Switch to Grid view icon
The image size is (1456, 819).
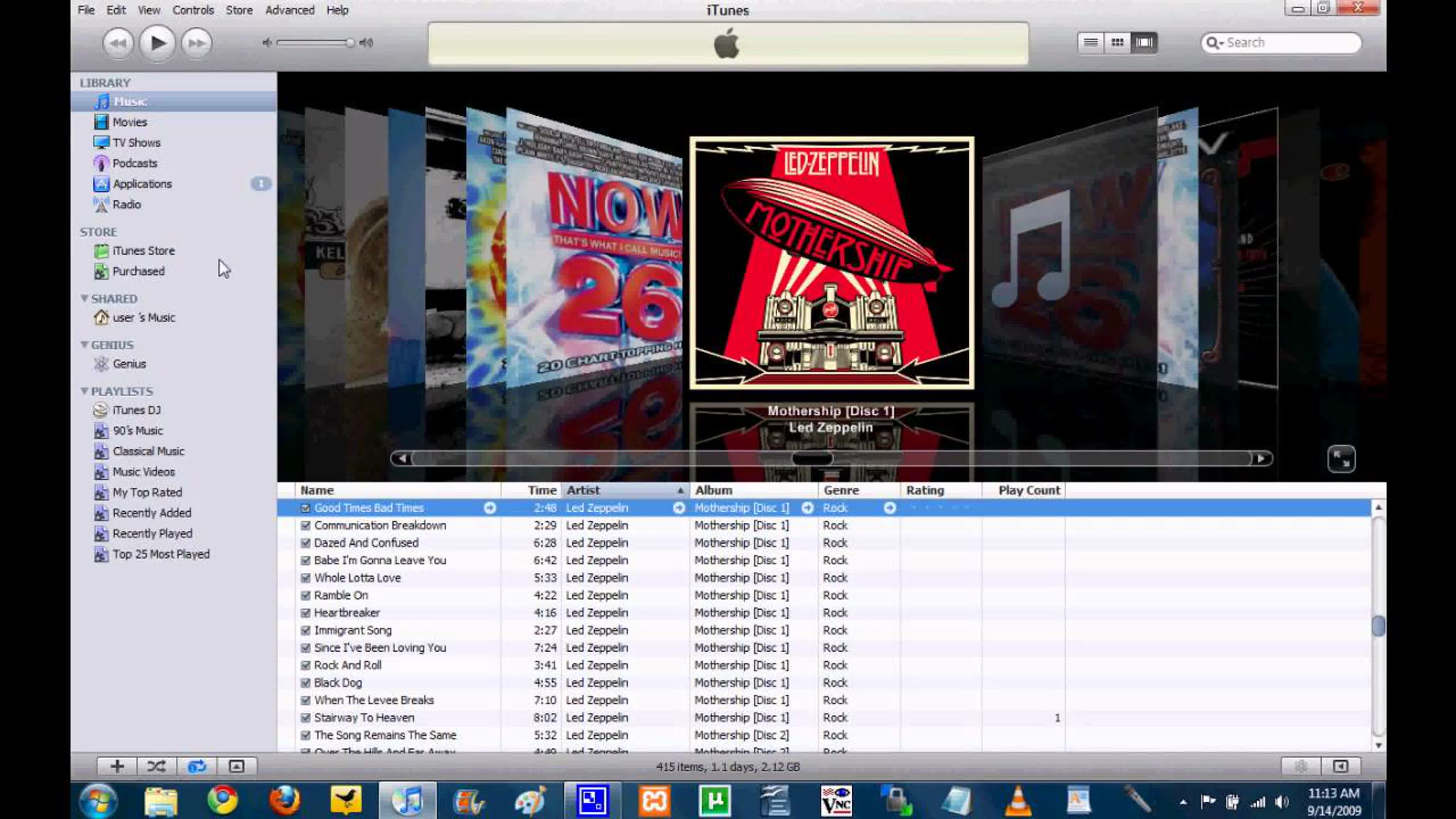pos(1118,42)
